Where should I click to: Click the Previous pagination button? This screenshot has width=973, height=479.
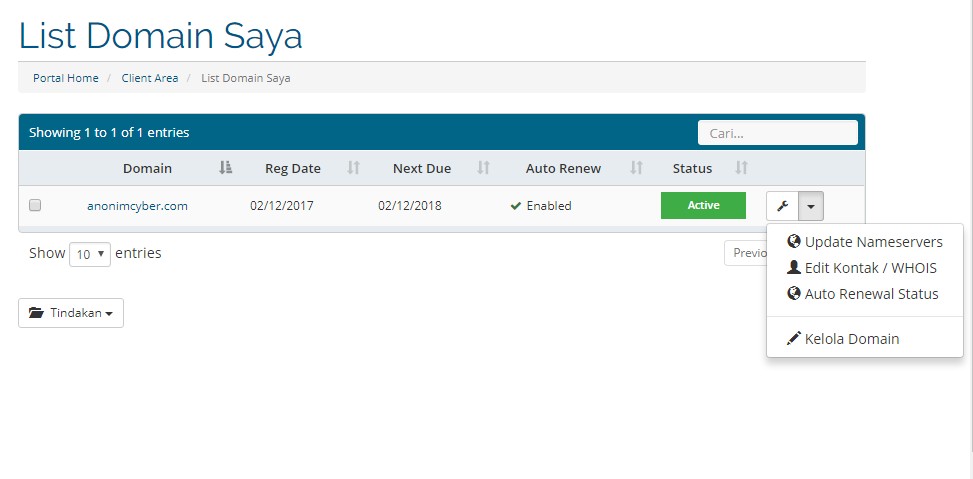pos(746,253)
